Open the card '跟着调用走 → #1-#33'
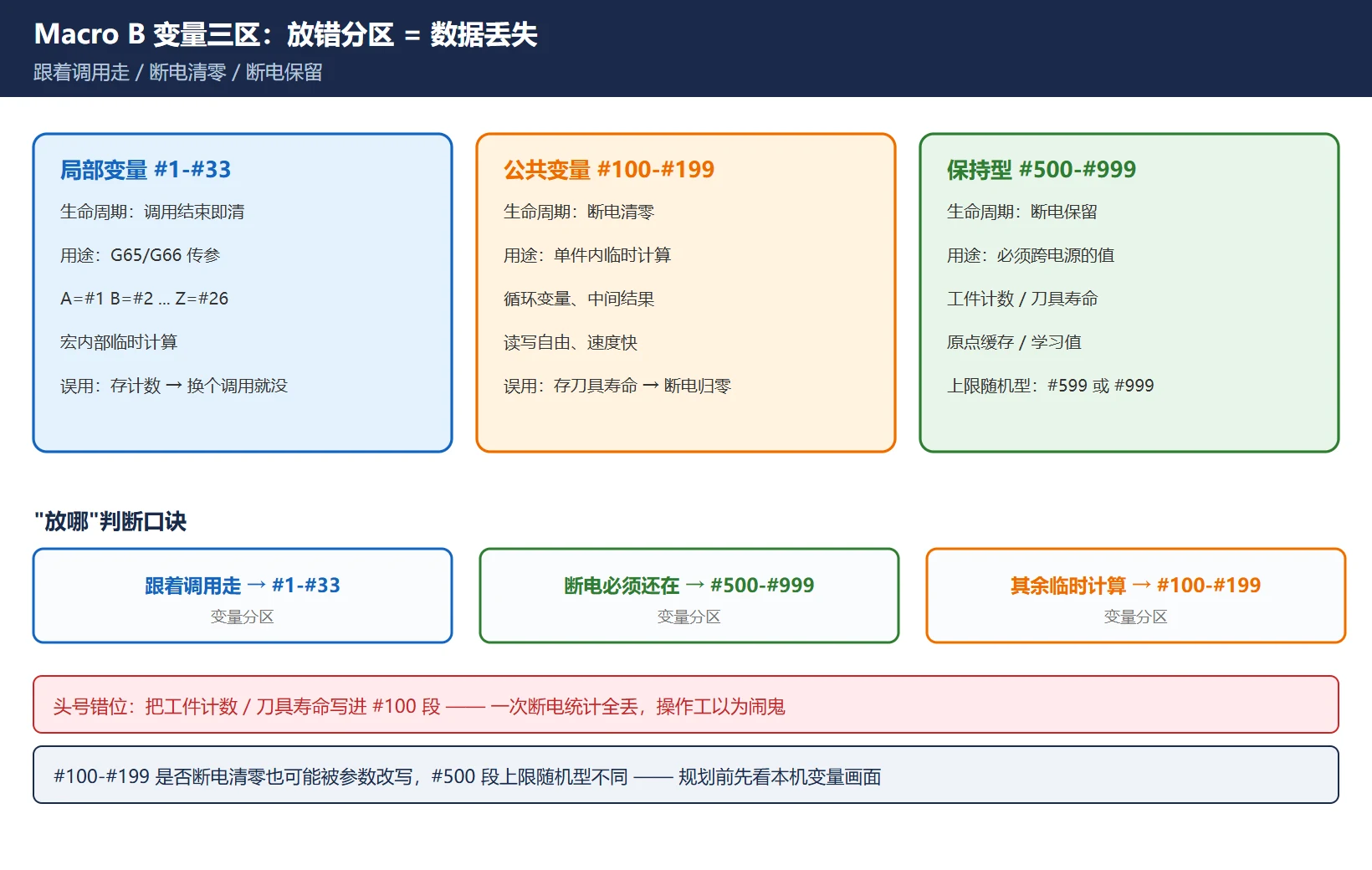This screenshot has height=870, width=1372. pos(243,596)
